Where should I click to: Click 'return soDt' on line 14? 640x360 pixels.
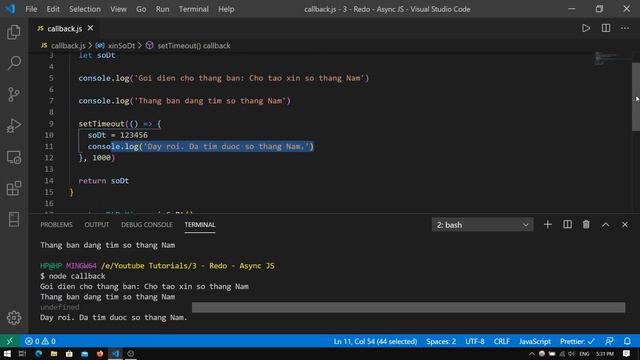tap(104, 180)
